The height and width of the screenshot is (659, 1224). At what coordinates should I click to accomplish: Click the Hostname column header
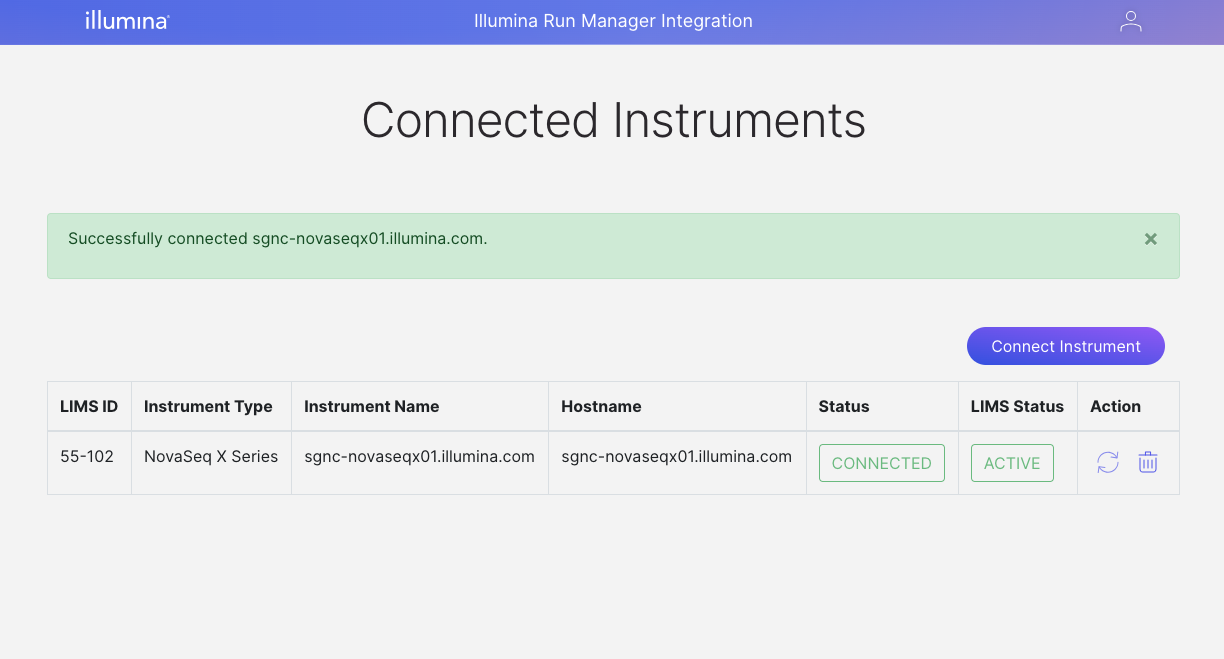tap(601, 406)
